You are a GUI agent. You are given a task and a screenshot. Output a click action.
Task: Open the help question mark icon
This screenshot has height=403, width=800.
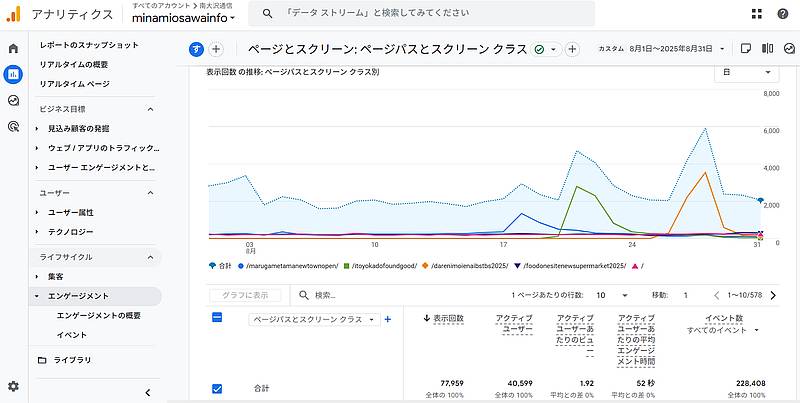coord(781,14)
